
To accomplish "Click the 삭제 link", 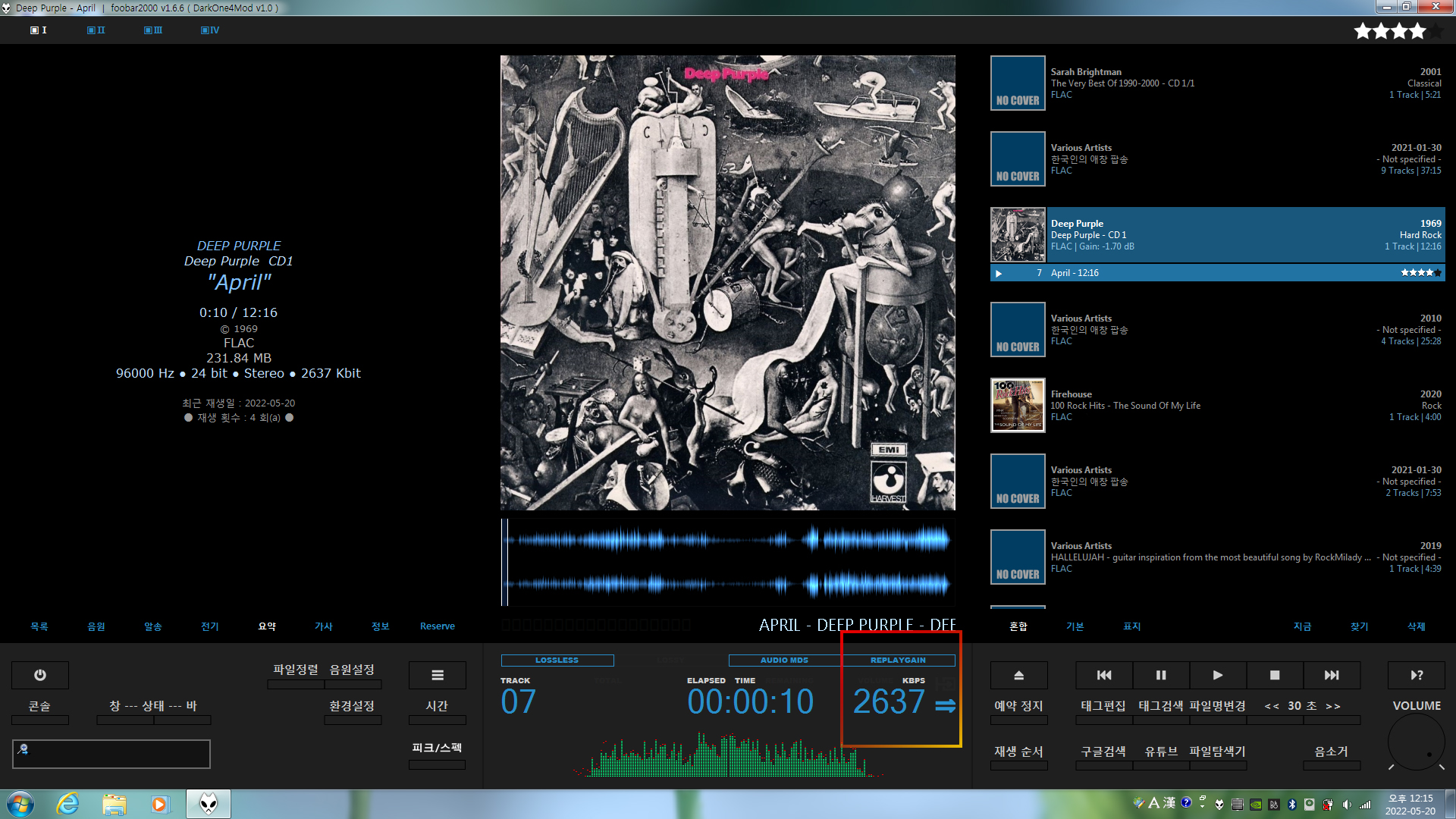I will [1417, 626].
